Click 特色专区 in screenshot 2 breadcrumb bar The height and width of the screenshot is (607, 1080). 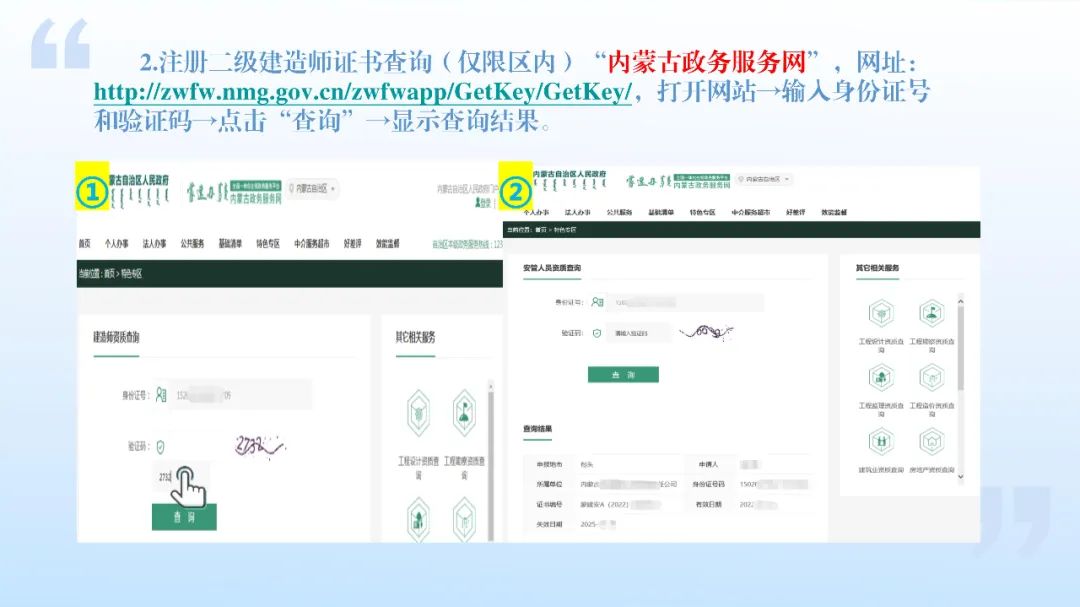click(565, 230)
